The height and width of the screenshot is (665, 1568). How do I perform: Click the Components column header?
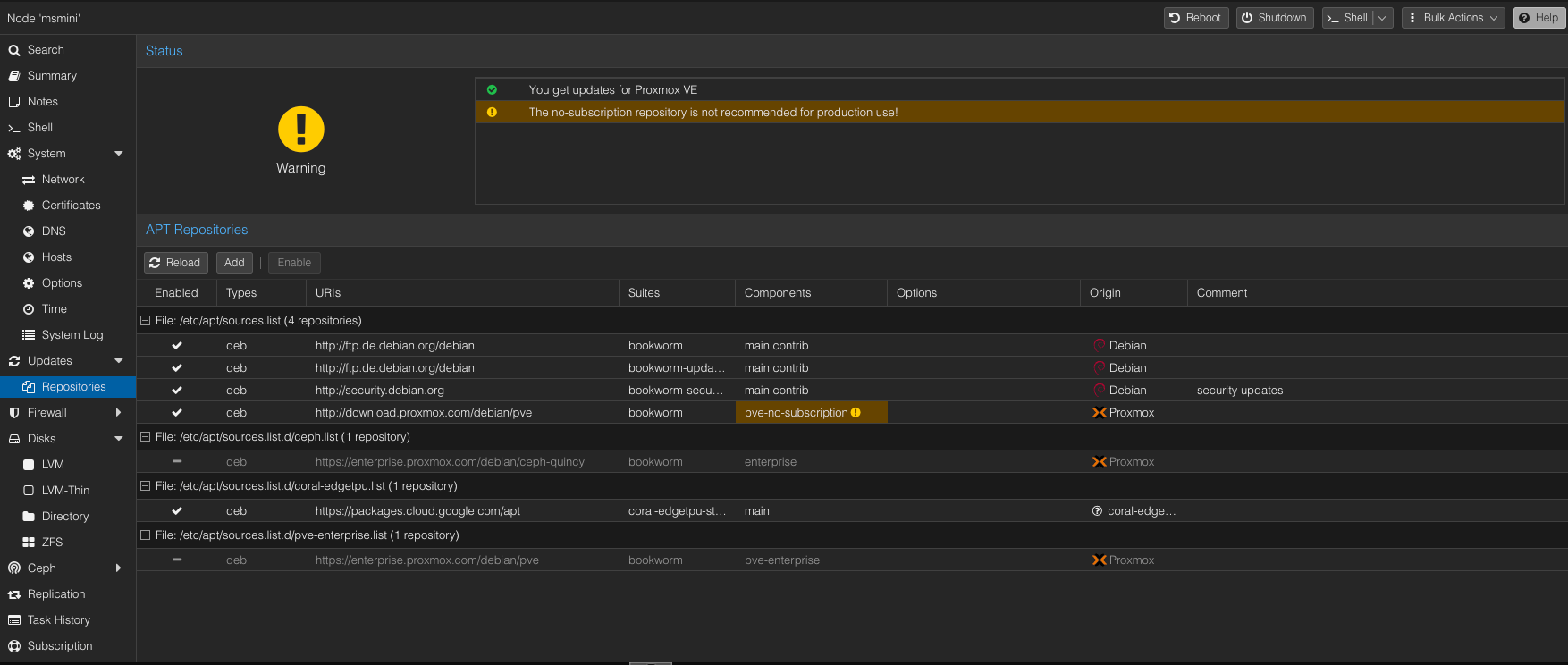[x=811, y=293]
